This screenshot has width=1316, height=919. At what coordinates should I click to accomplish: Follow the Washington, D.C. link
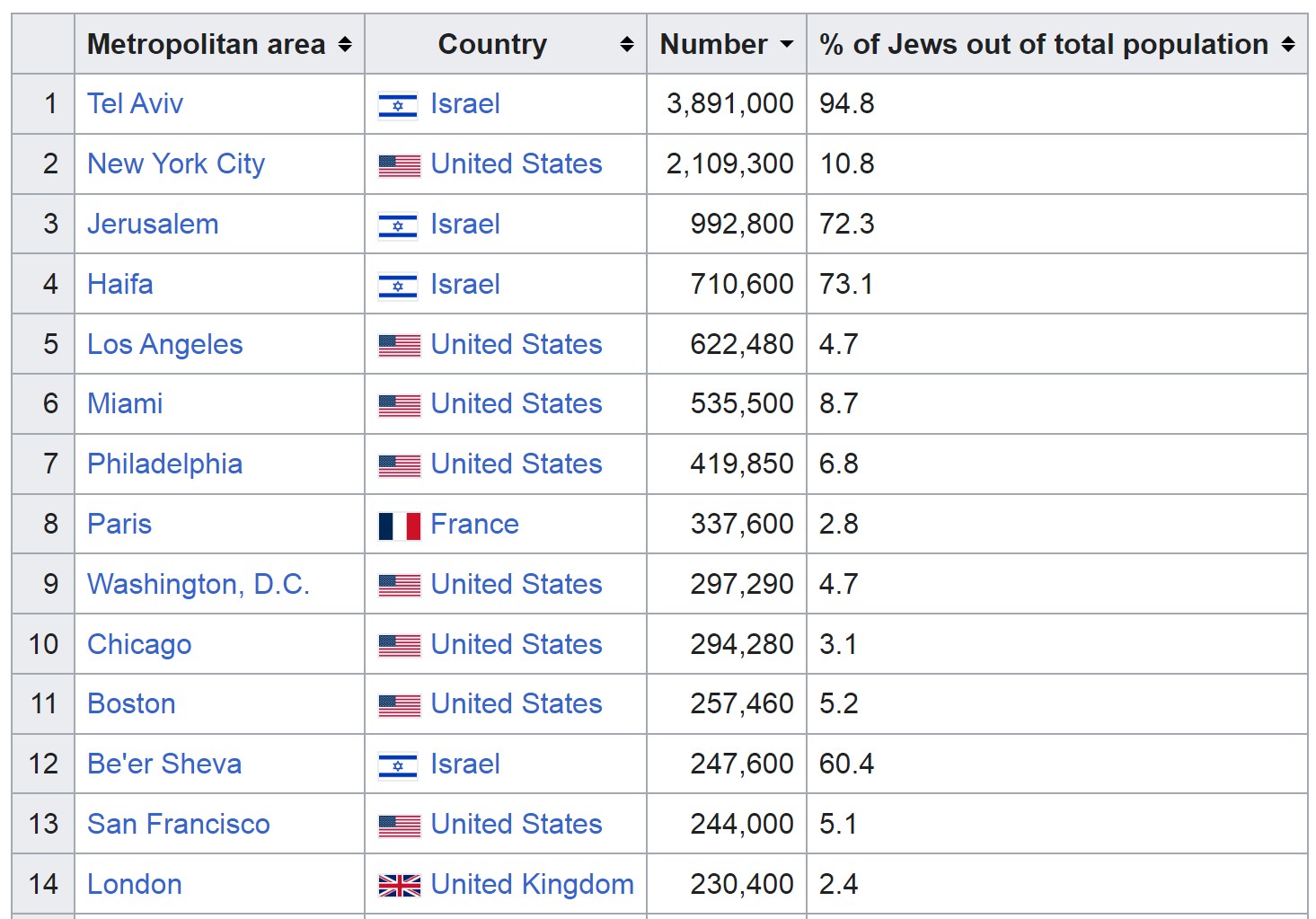(199, 584)
